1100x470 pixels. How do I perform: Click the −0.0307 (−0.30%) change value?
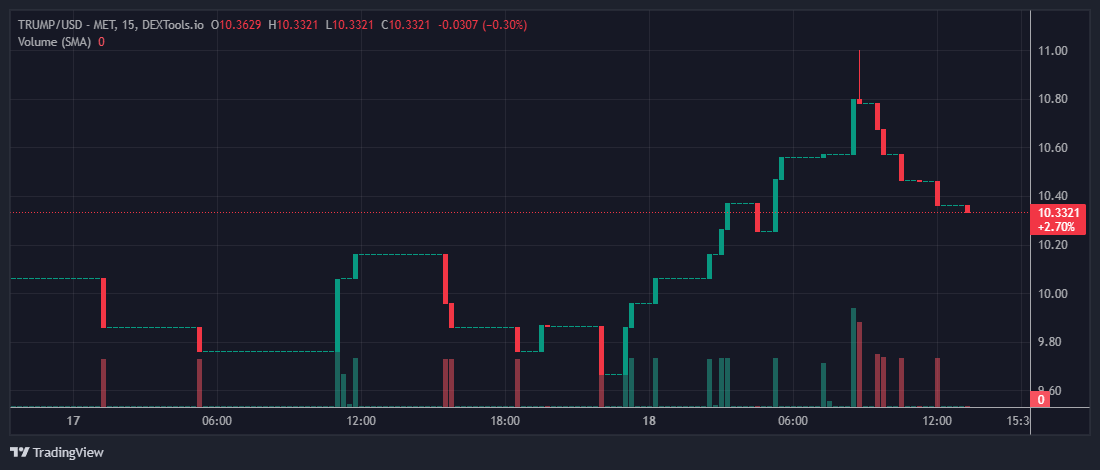tap(483, 24)
